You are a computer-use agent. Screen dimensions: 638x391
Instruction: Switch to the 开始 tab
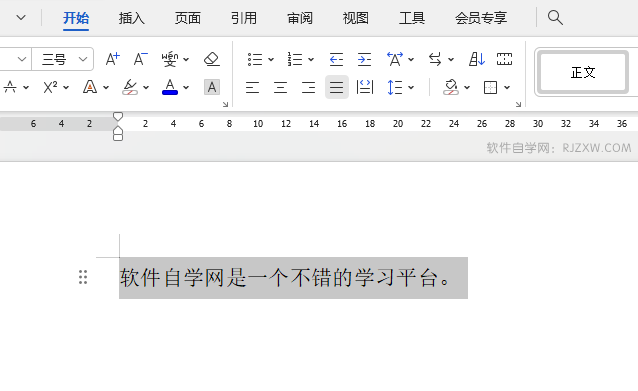pos(76,18)
